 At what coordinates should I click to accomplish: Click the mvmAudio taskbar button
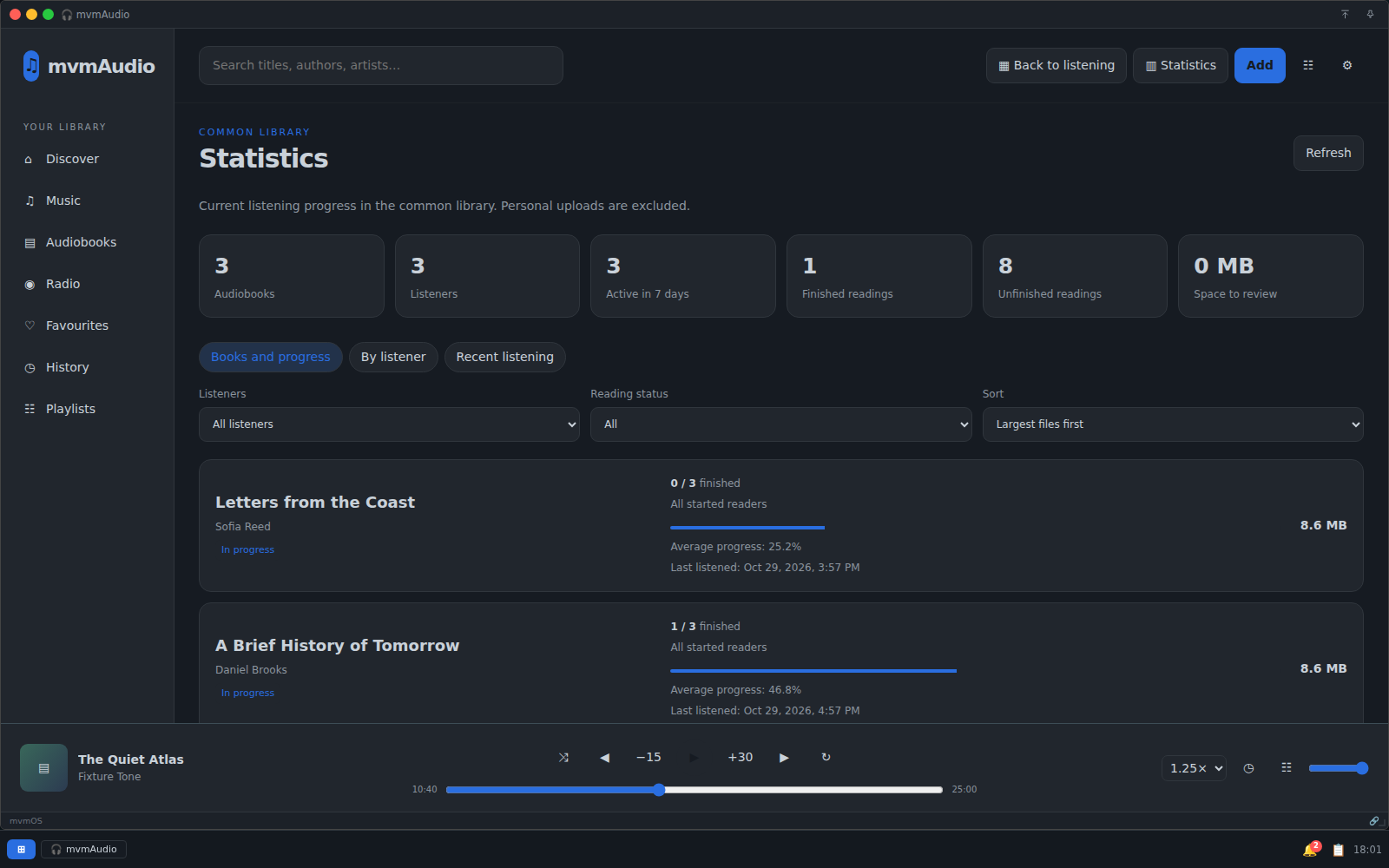[x=84, y=849]
